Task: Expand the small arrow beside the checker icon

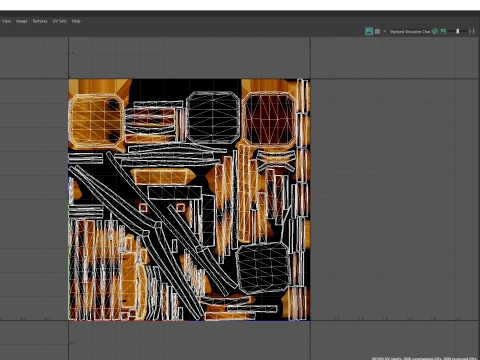Action: tap(384, 31)
